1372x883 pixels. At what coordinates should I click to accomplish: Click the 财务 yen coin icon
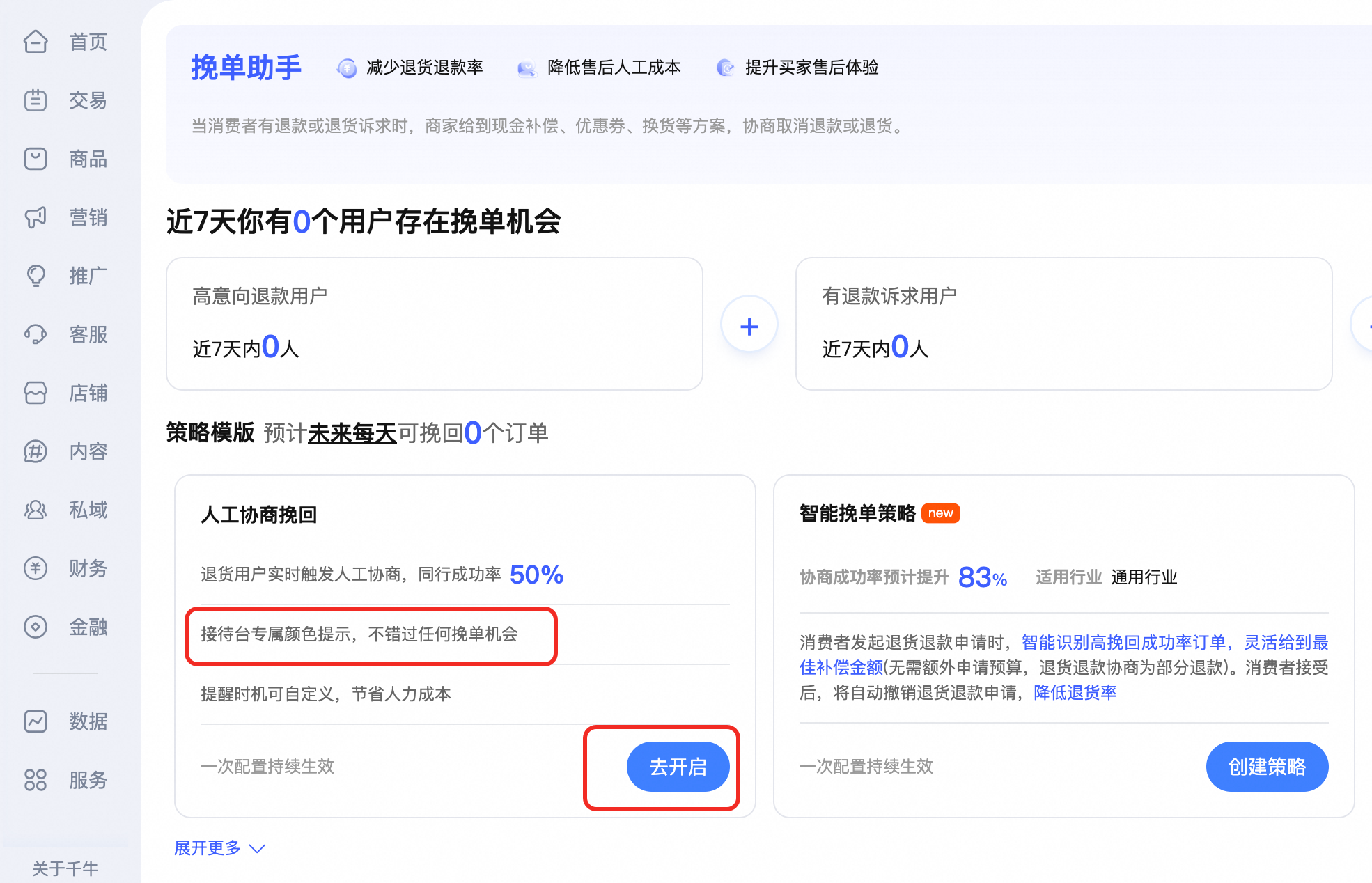36,568
